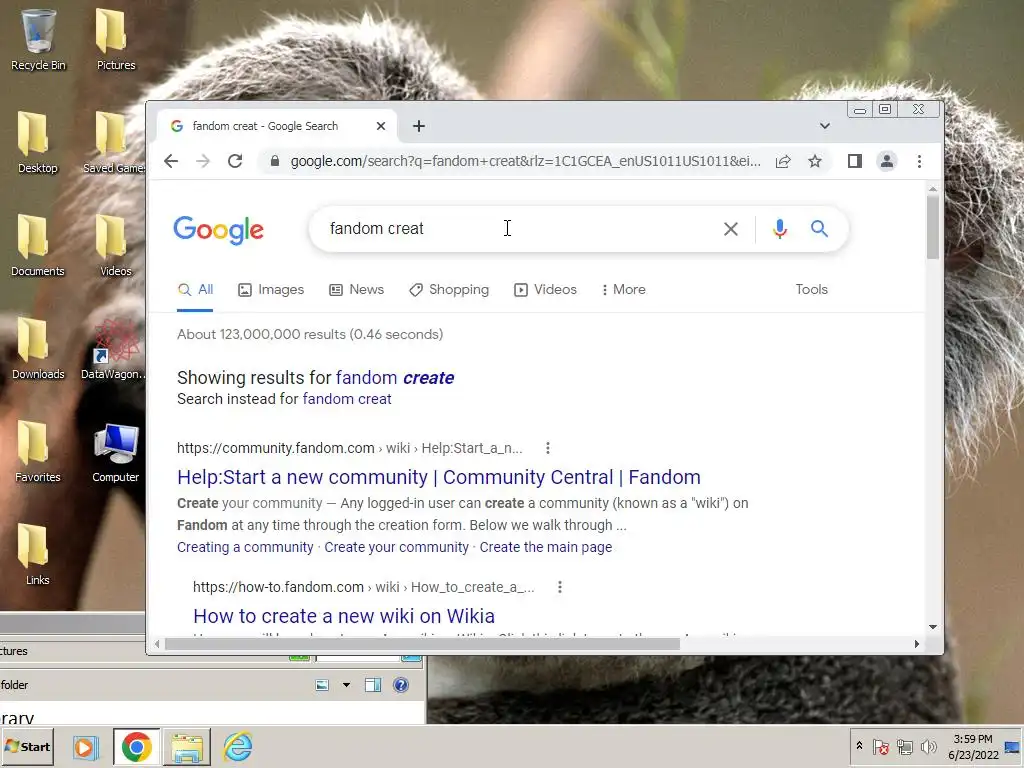Search instead for 'fandom creat'
1024x768 pixels.
[x=347, y=399]
